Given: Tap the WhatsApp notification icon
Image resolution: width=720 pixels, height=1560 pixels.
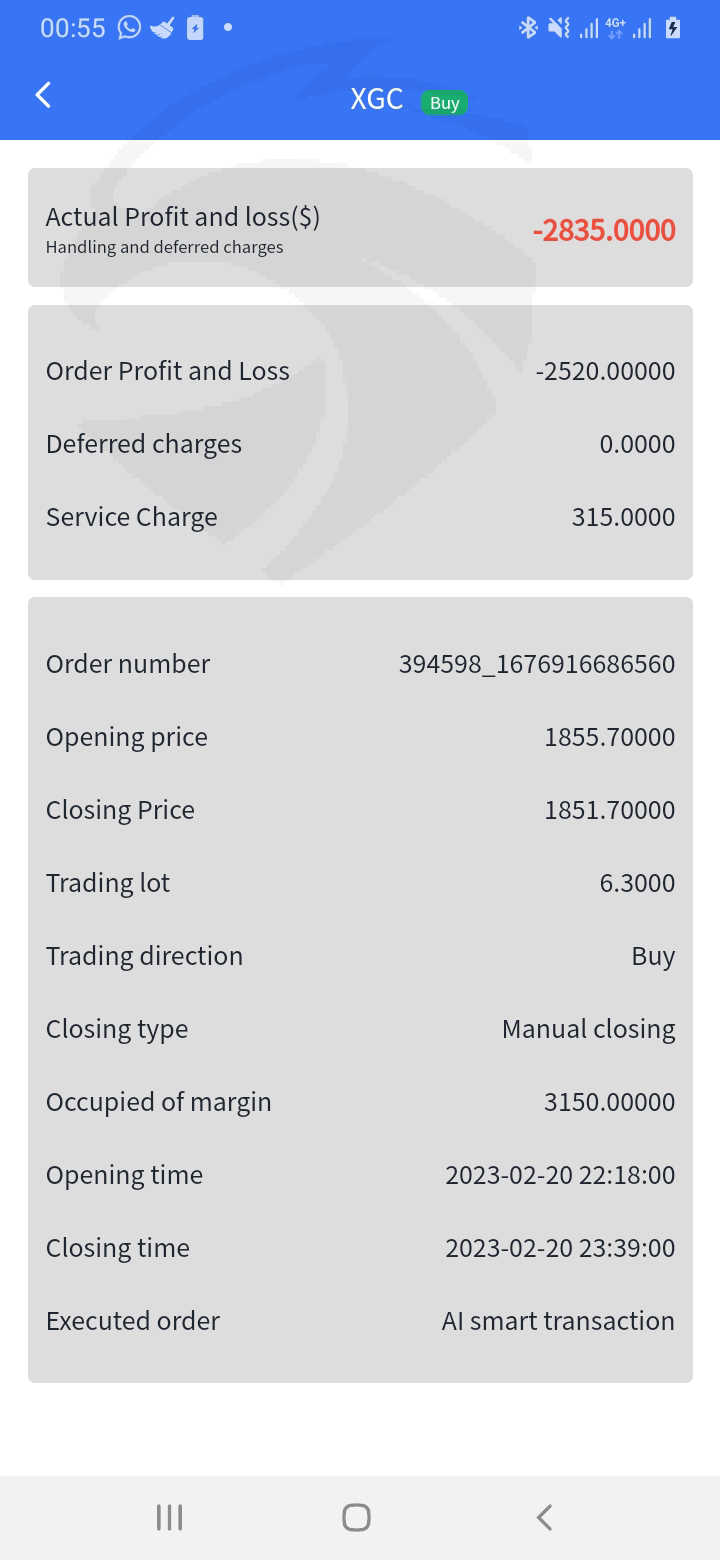Looking at the screenshot, I should tap(130, 28).
